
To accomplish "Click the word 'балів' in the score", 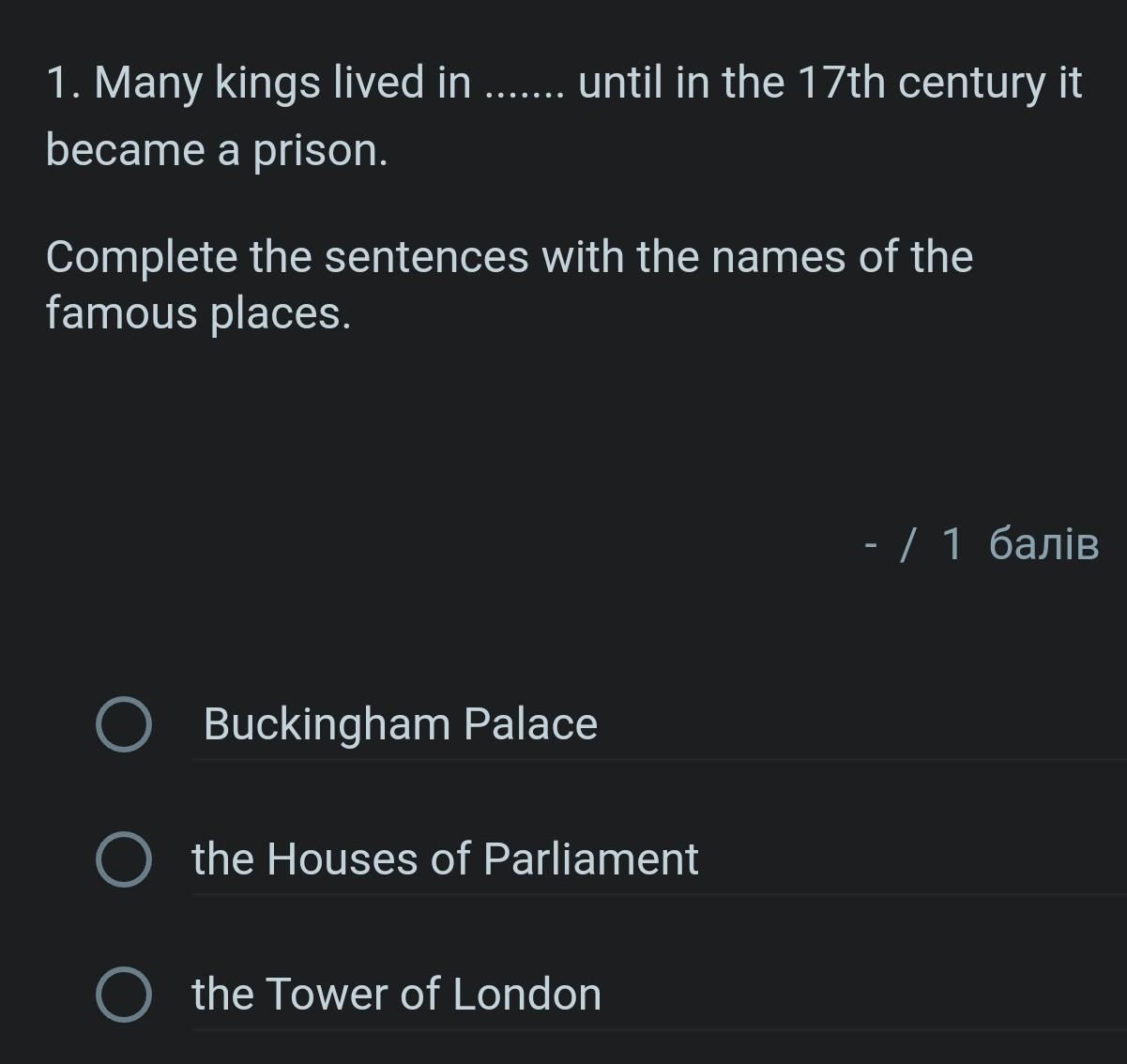I will 1043,544.
